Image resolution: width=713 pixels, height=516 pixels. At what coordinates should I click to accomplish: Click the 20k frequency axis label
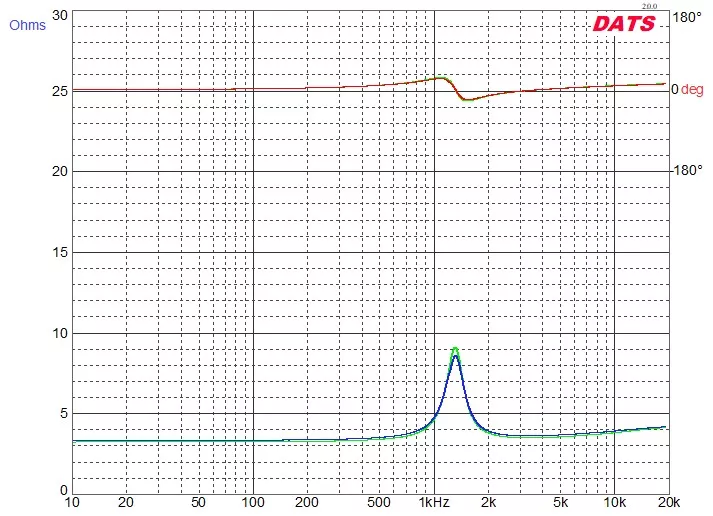(668, 501)
